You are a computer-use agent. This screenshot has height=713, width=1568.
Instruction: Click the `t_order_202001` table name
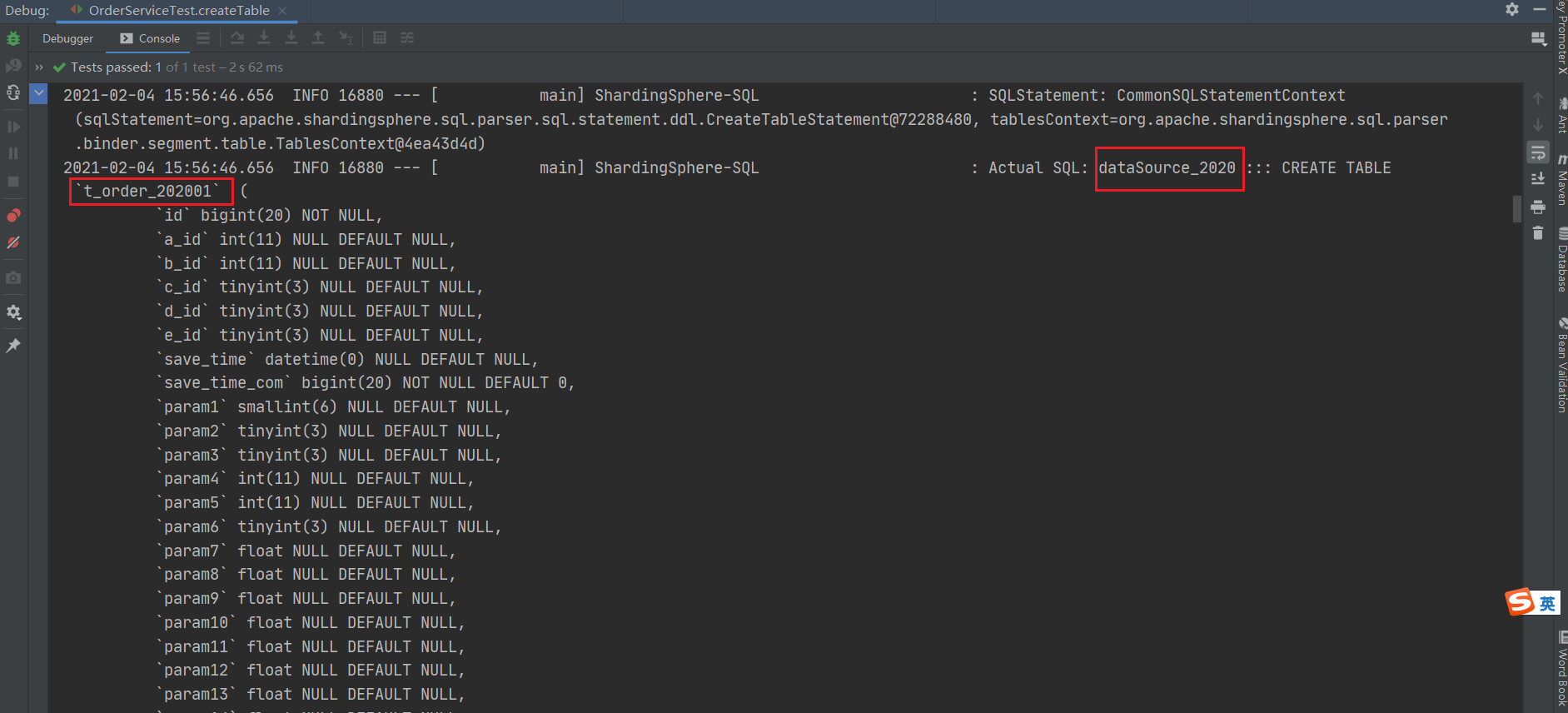click(147, 192)
